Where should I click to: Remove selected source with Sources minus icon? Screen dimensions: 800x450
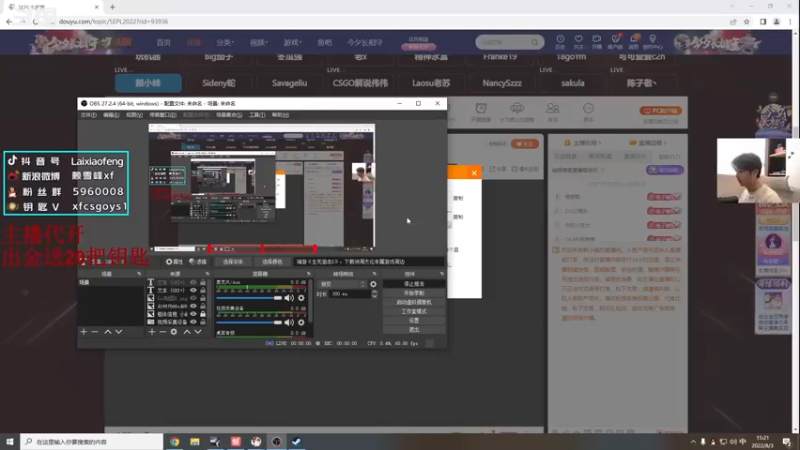pos(163,332)
